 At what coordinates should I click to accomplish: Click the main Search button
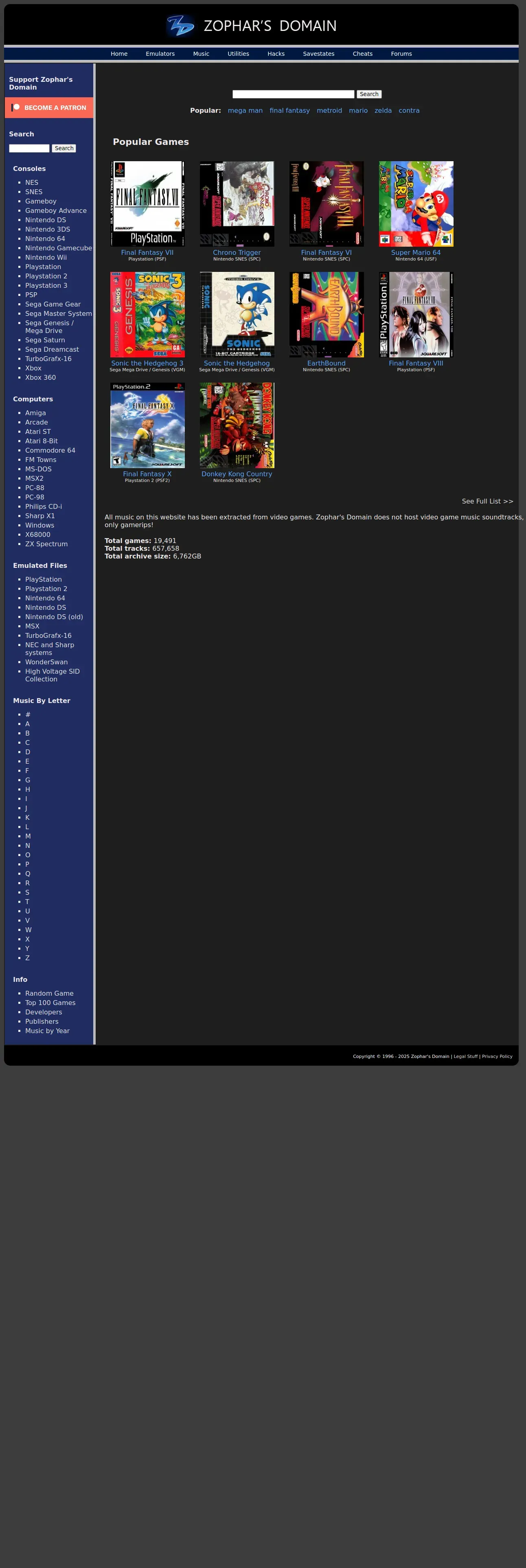369,94
